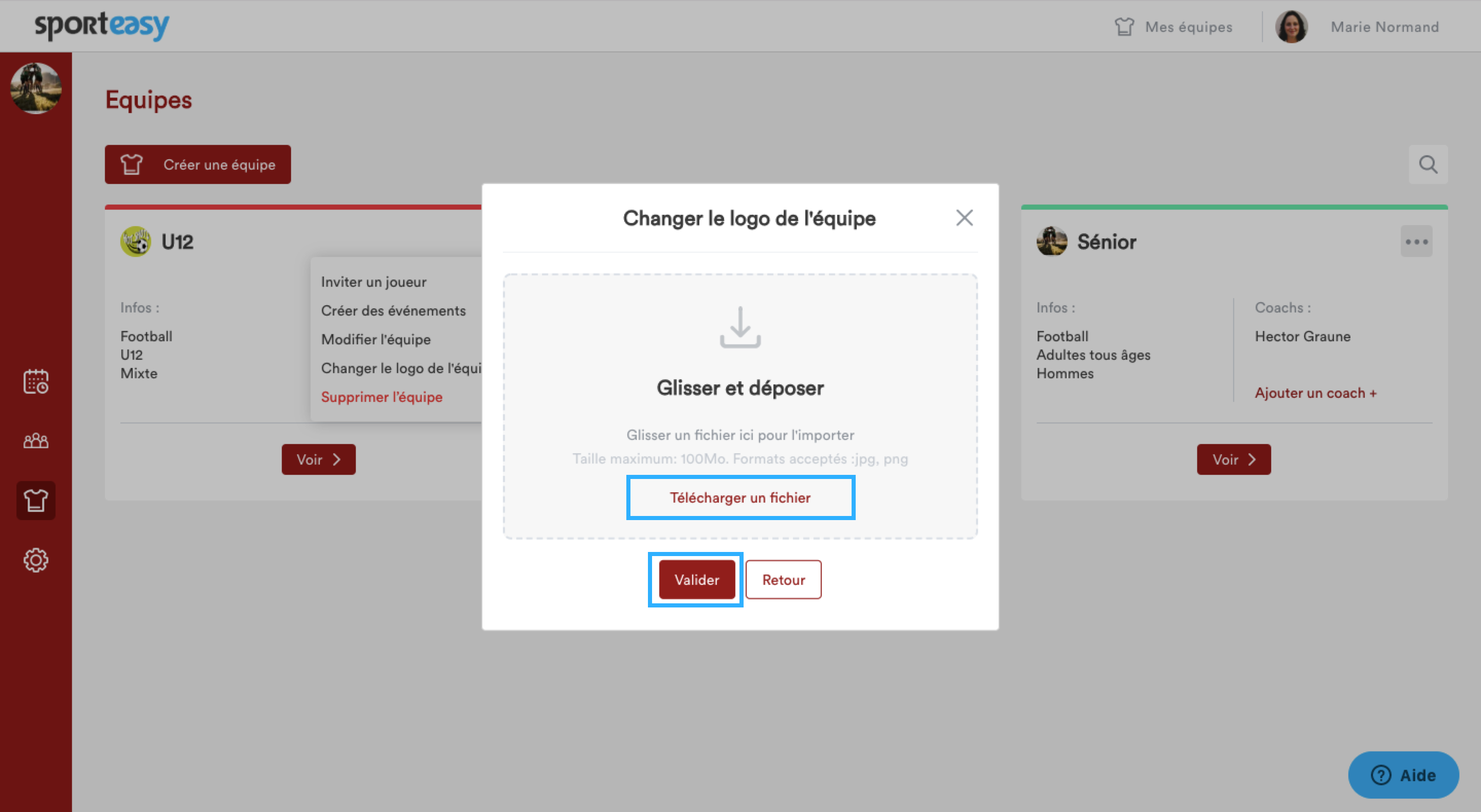Image resolution: width=1481 pixels, height=812 pixels.
Task: Click the search magnifier icon
Action: [x=1428, y=164]
